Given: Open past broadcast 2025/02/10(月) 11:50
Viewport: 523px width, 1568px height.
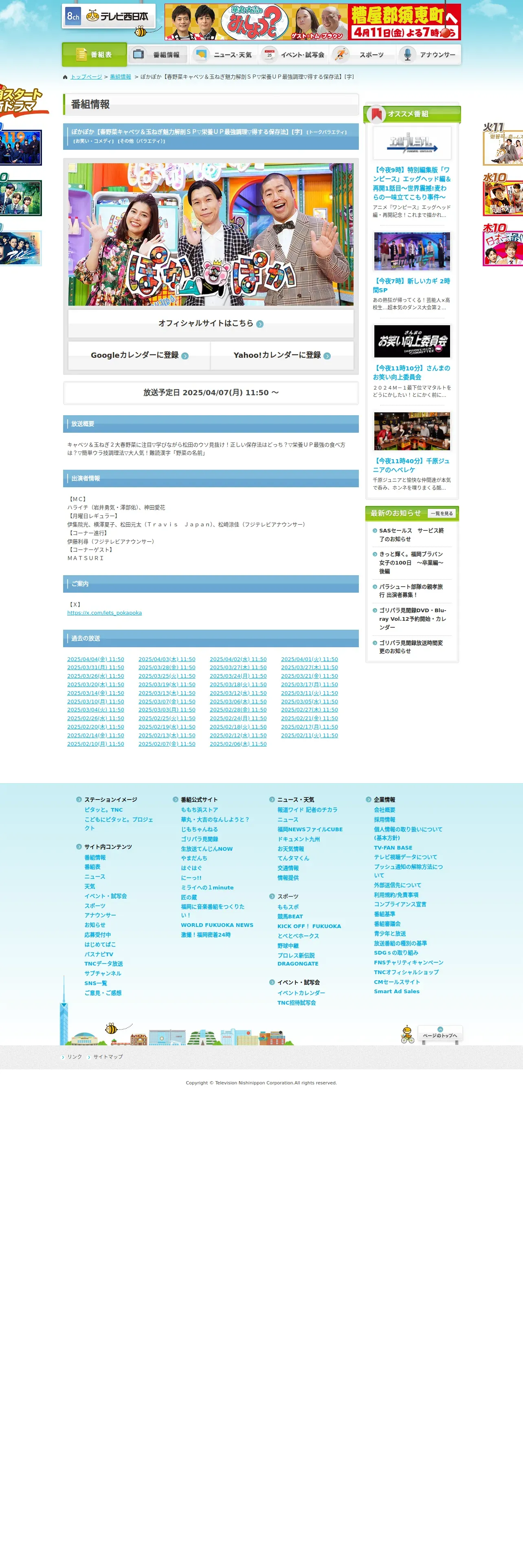Looking at the screenshot, I should pos(96,744).
